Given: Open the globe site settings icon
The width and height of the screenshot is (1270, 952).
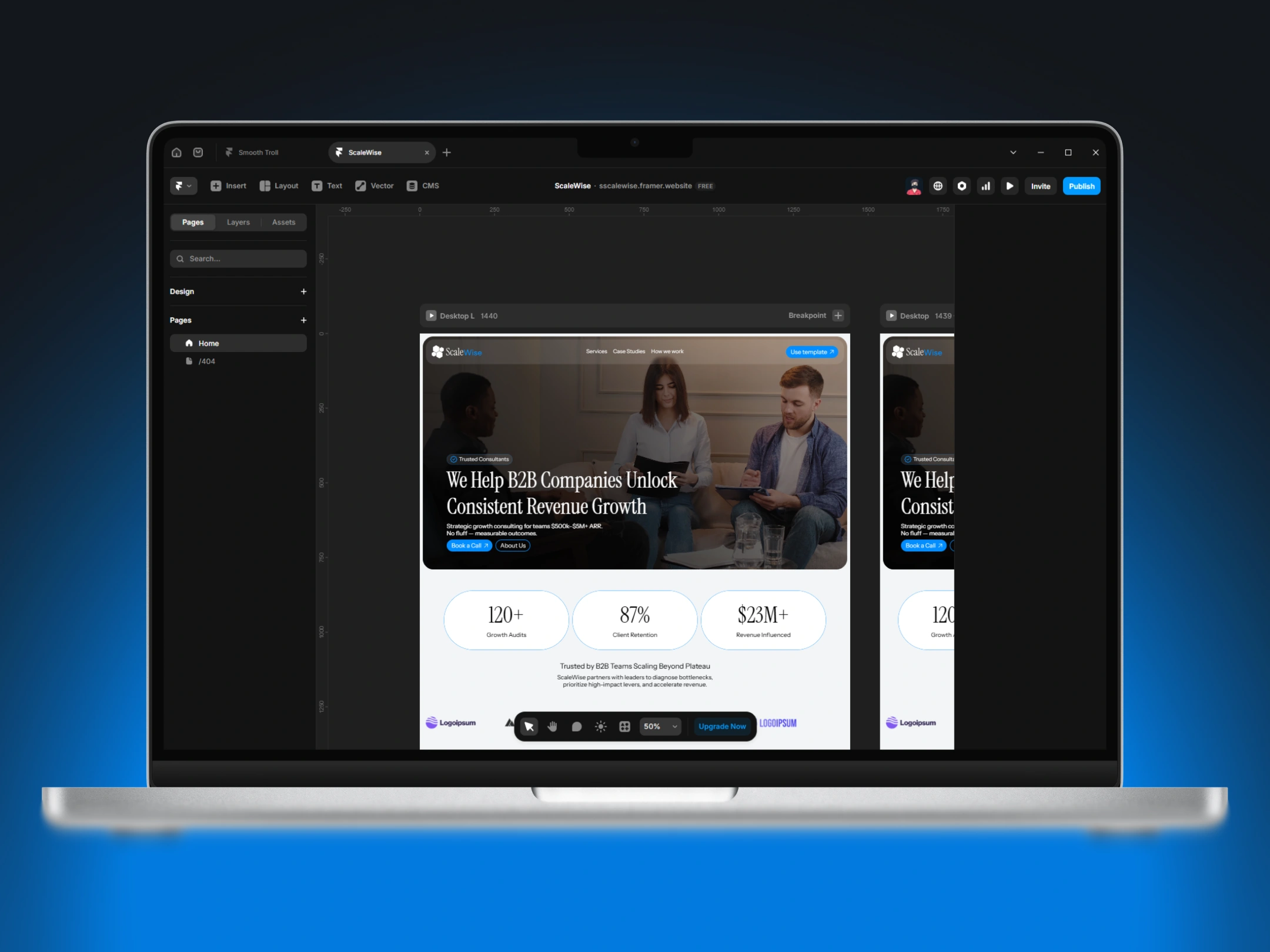Looking at the screenshot, I should point(938,186).
